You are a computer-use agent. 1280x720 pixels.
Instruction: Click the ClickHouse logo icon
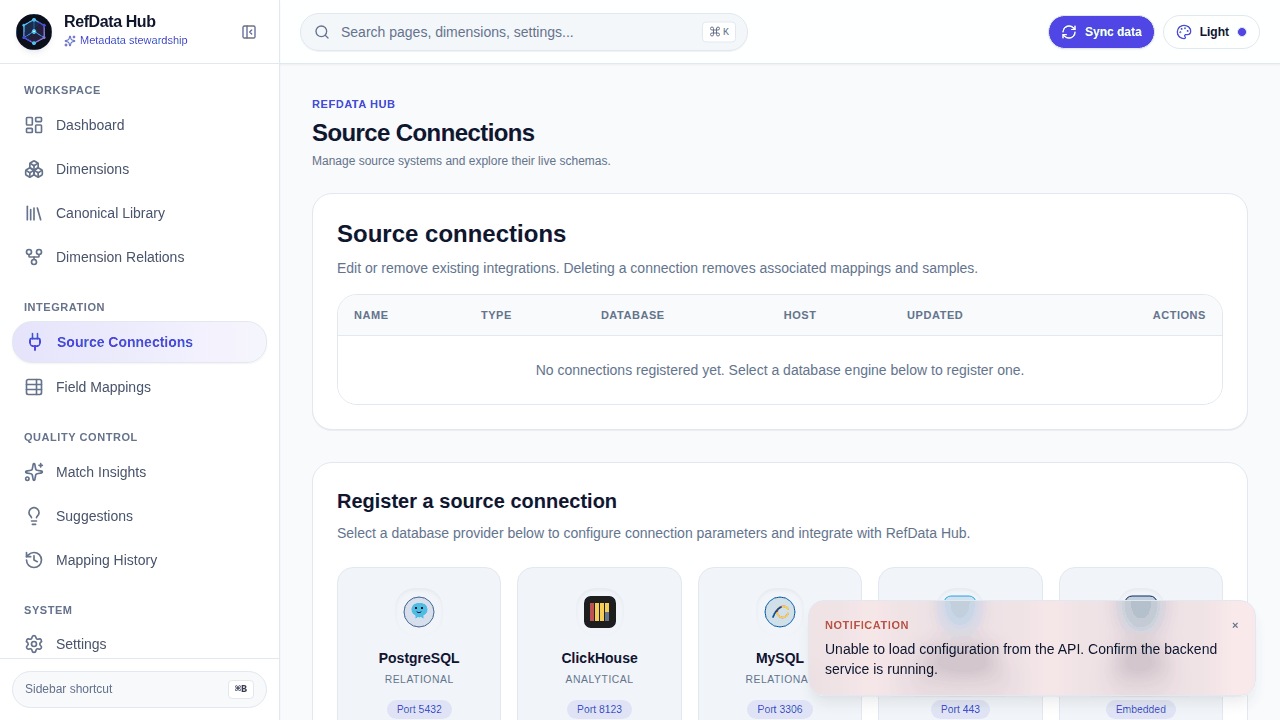coord(600,611)
